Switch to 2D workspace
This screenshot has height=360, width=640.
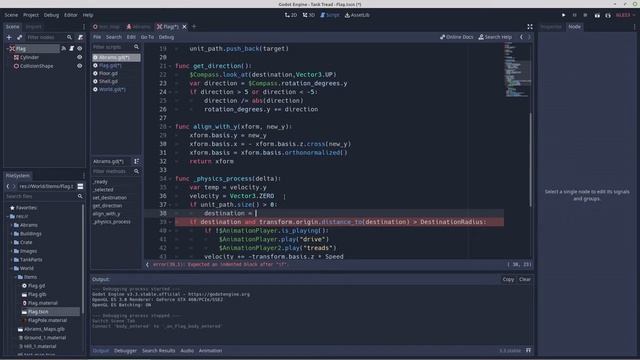[x=291, y=15]
